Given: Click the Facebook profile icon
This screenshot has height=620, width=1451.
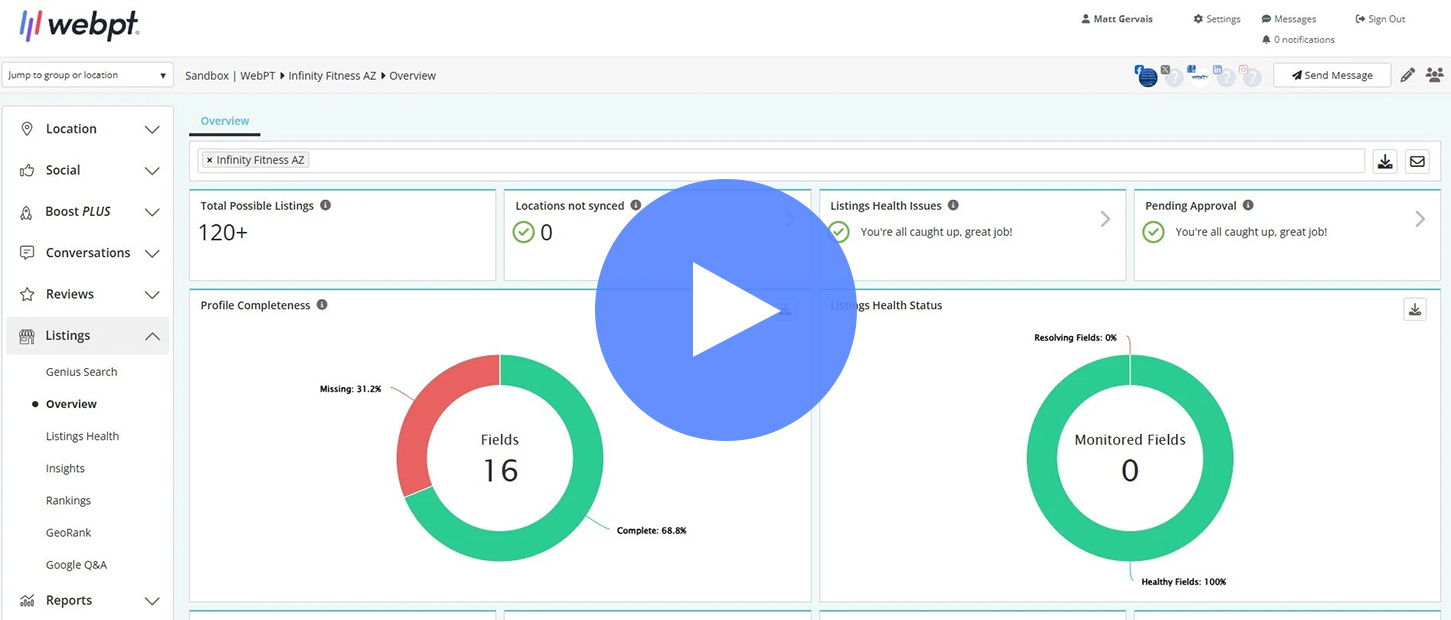Looking at the screenshot, I should click(x=1146, y=76).
